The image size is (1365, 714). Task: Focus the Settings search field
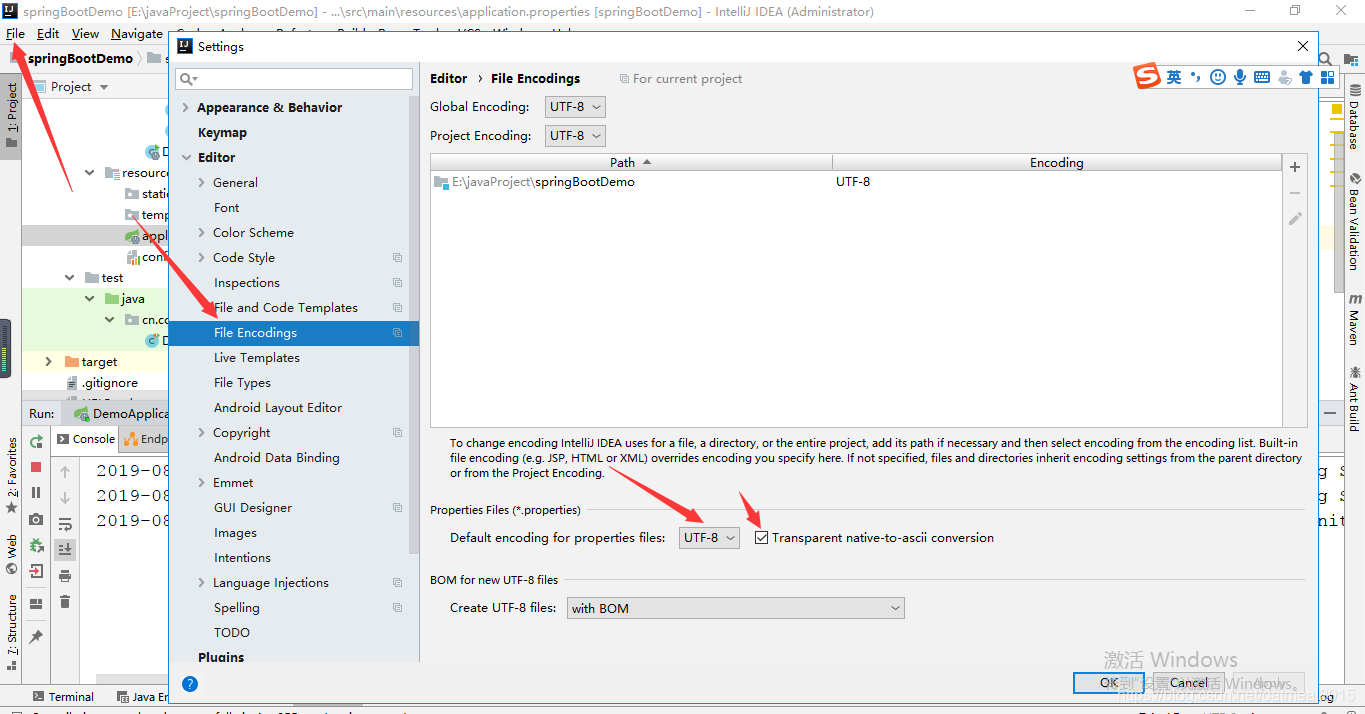(x=294, y=78)
